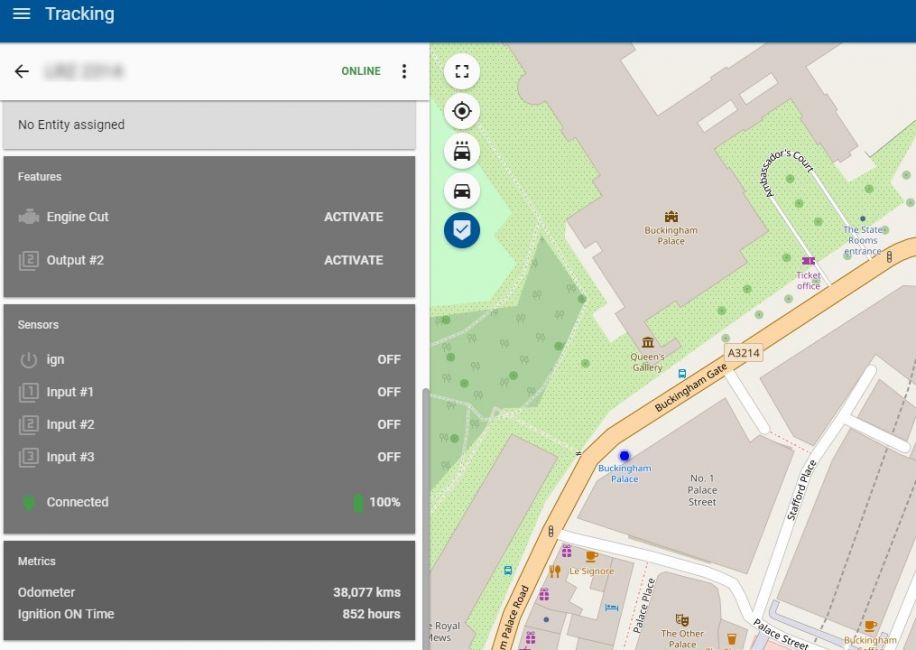Click the Stafford Place street label

coord(801,490)
